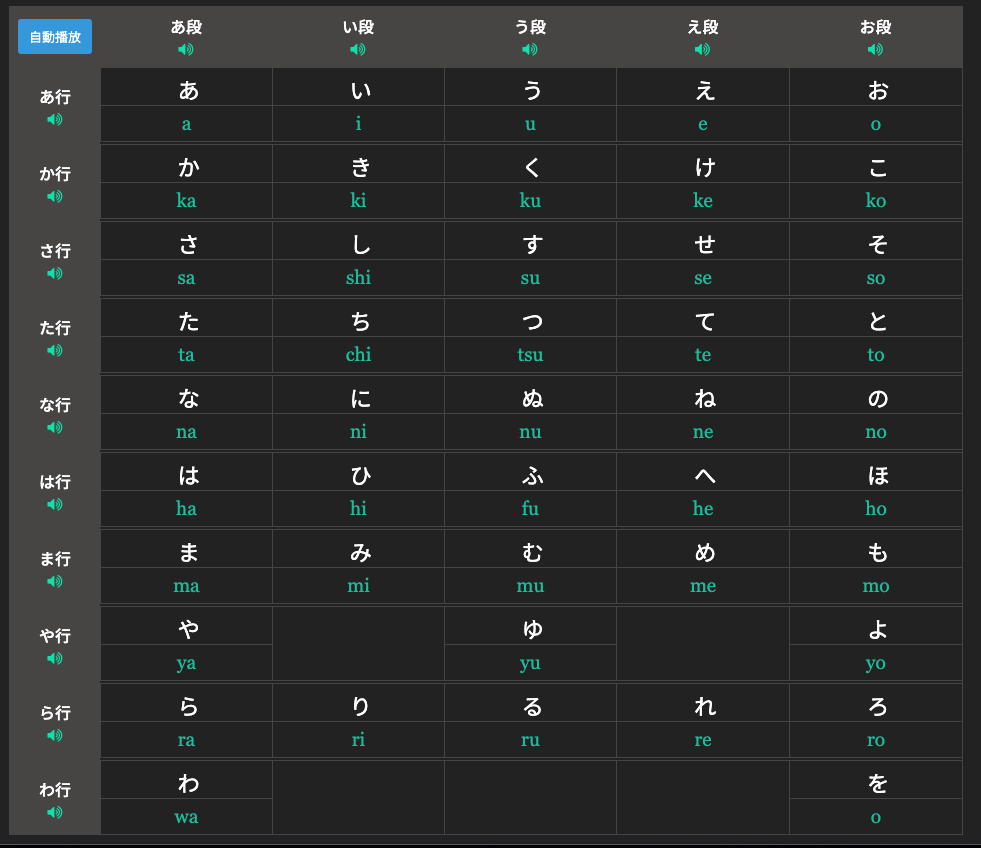Click the romaji tsu cell

530,355
